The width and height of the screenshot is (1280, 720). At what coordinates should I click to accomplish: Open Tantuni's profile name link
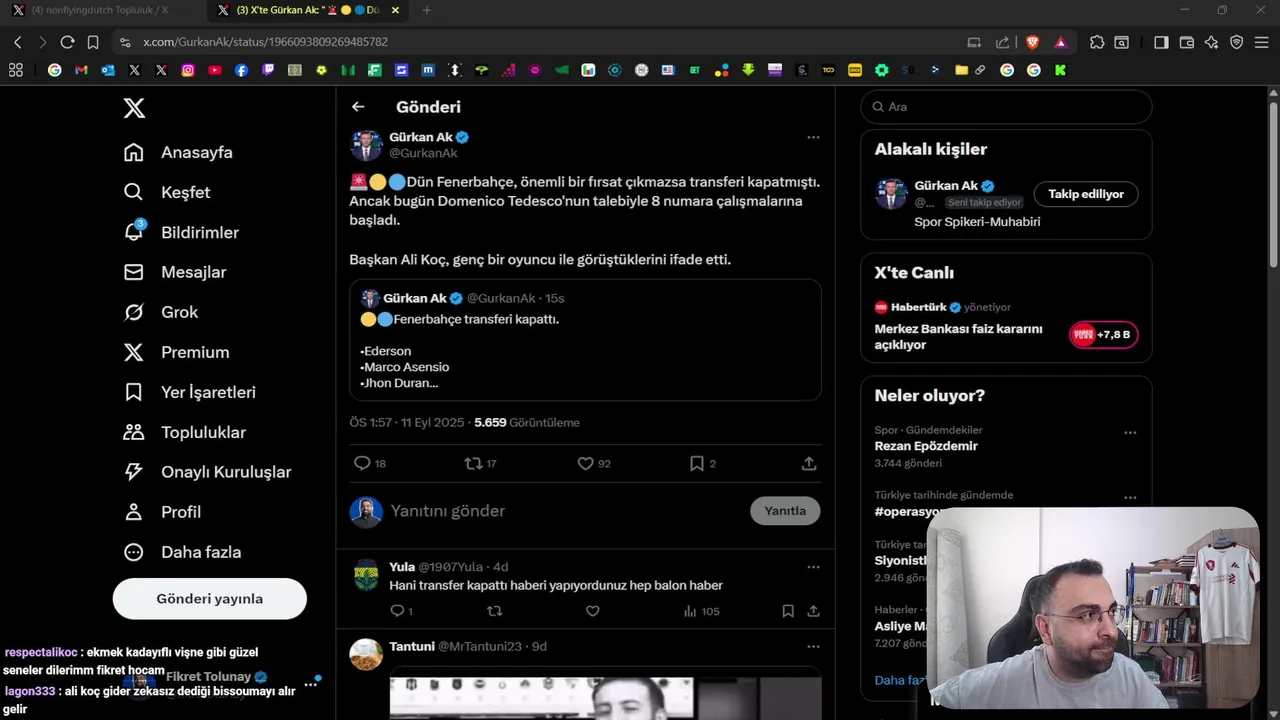[412, 647]
